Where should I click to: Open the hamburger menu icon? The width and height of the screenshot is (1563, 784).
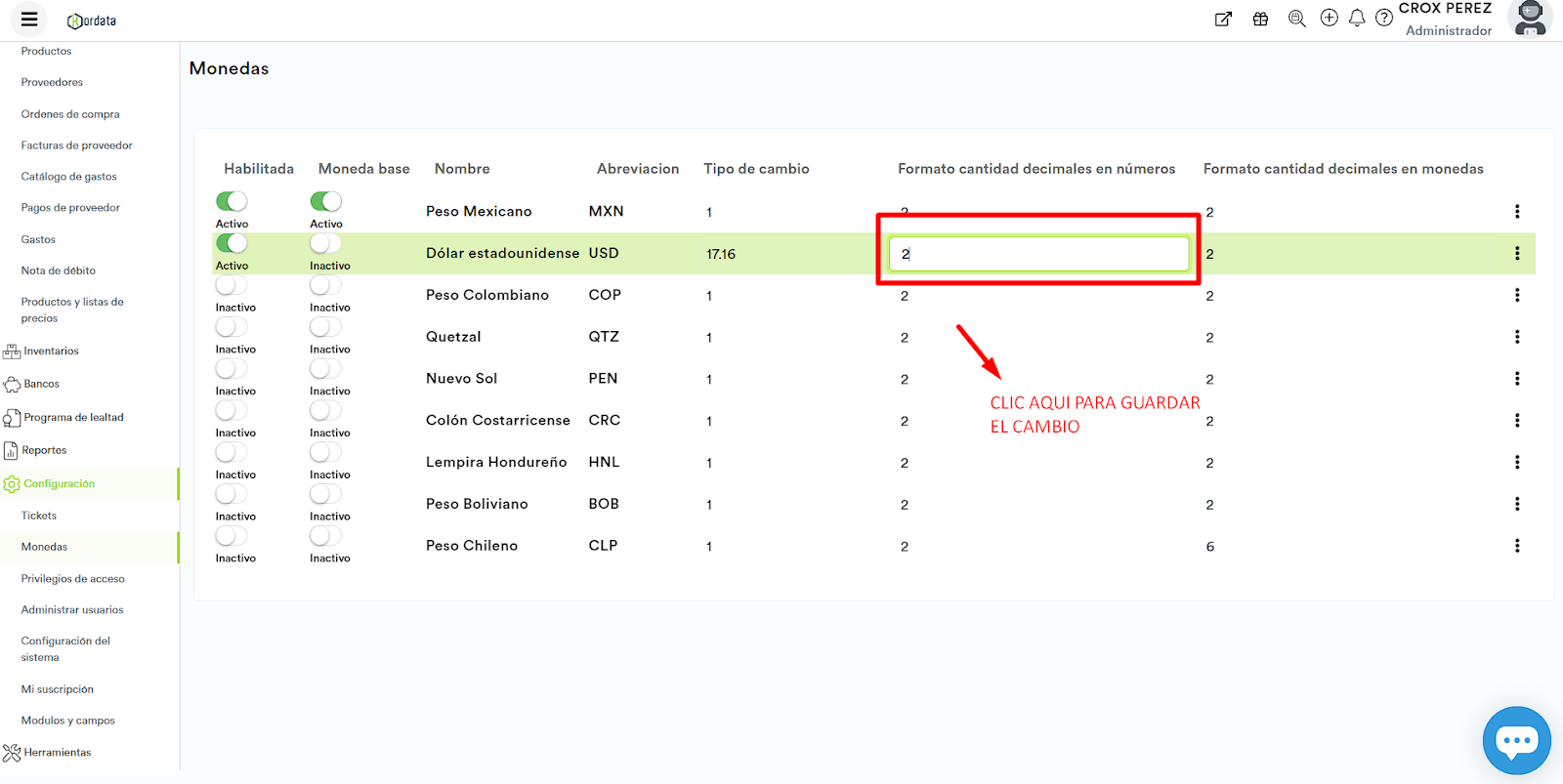[29, 20]
